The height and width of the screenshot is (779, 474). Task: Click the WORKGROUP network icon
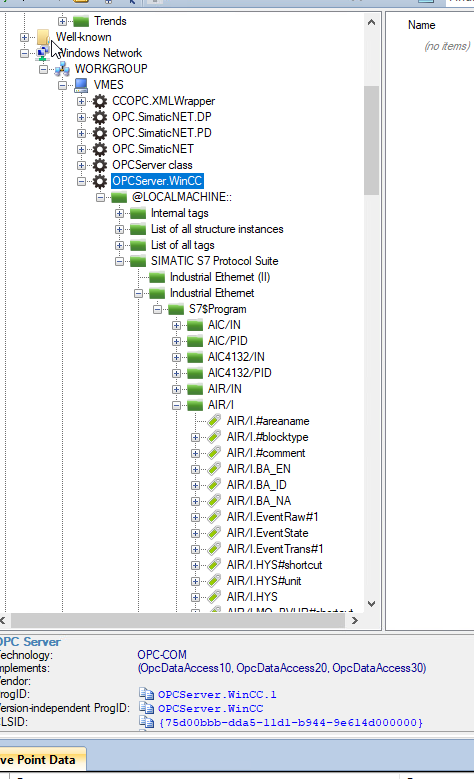point(62,69)
